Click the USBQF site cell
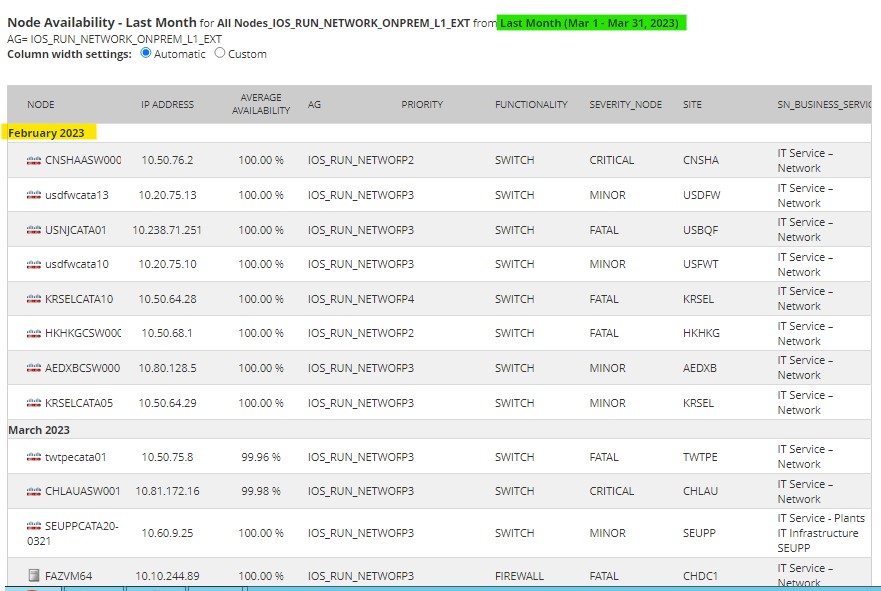 tap(700, 230)
